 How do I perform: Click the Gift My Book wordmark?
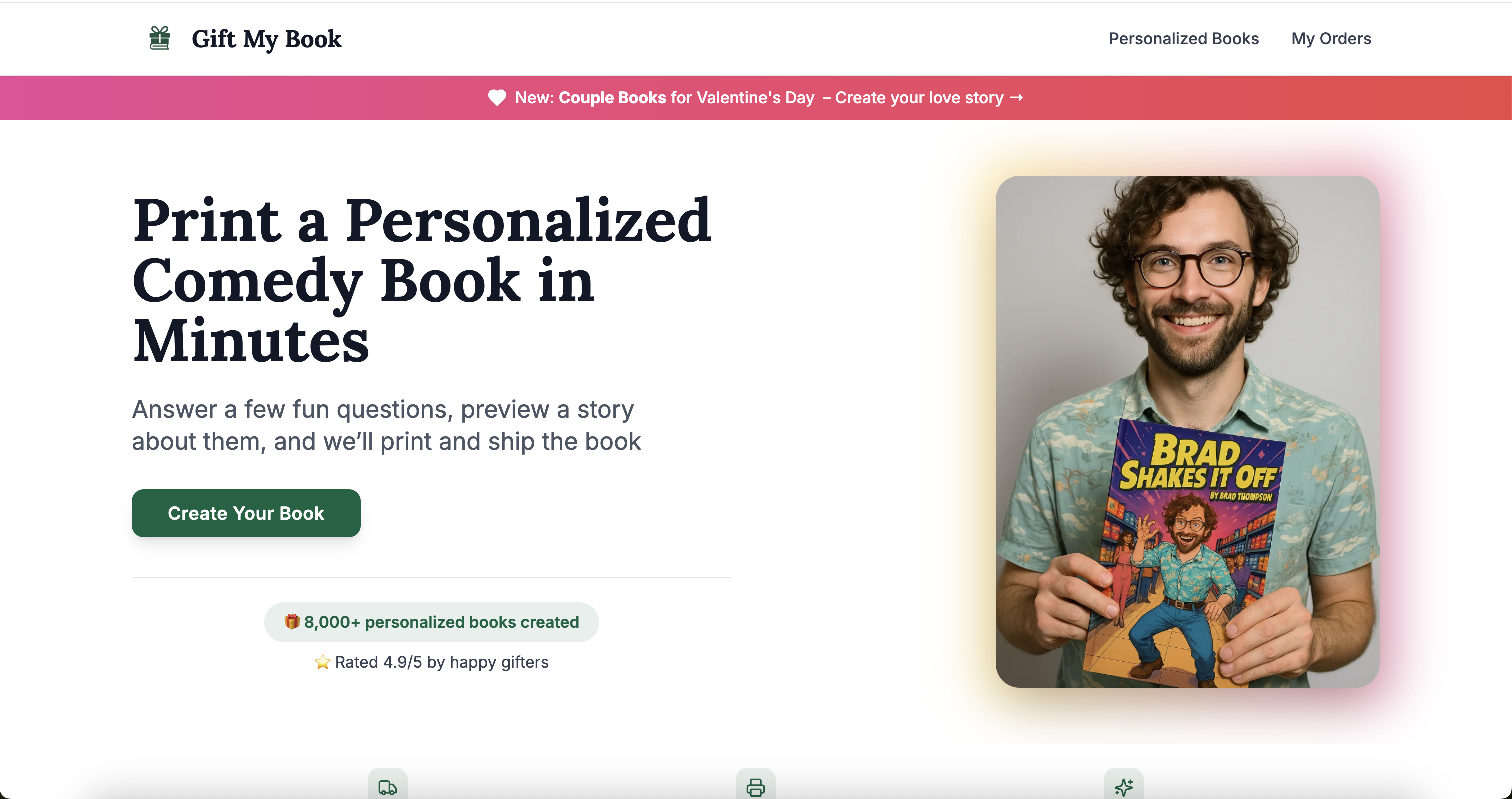[x=267, y=38]
